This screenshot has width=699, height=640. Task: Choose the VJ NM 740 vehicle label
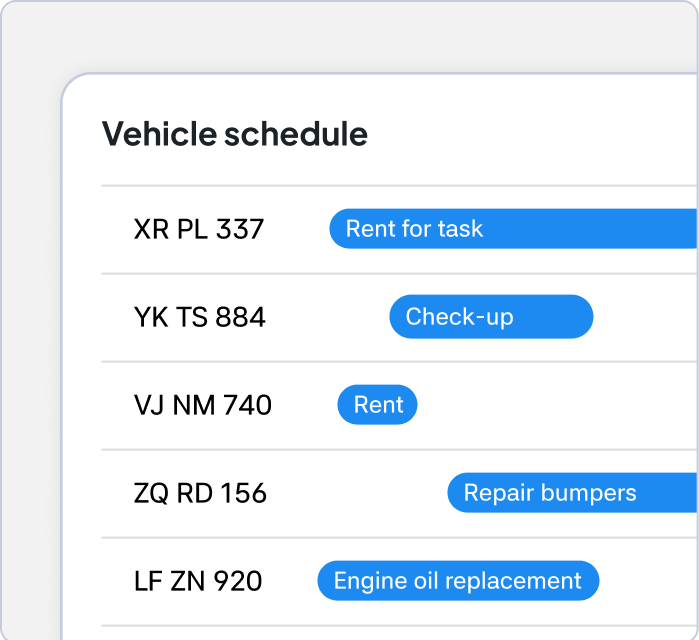pyautogui.click(x=202, y=405)
